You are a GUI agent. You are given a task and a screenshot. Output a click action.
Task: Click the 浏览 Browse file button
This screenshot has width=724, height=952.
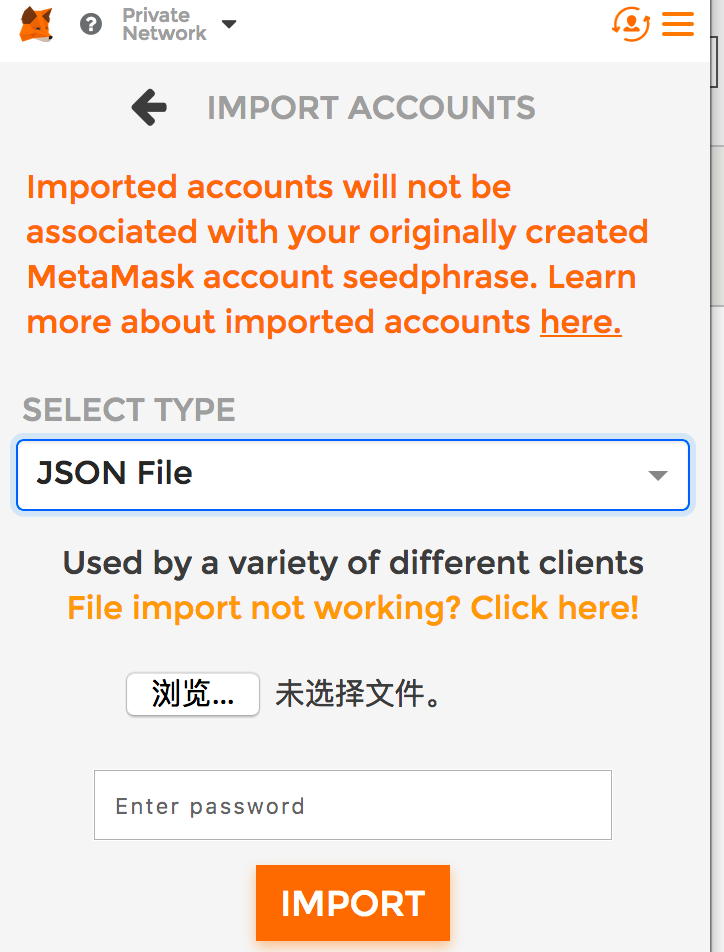click(x=192, y=694)
